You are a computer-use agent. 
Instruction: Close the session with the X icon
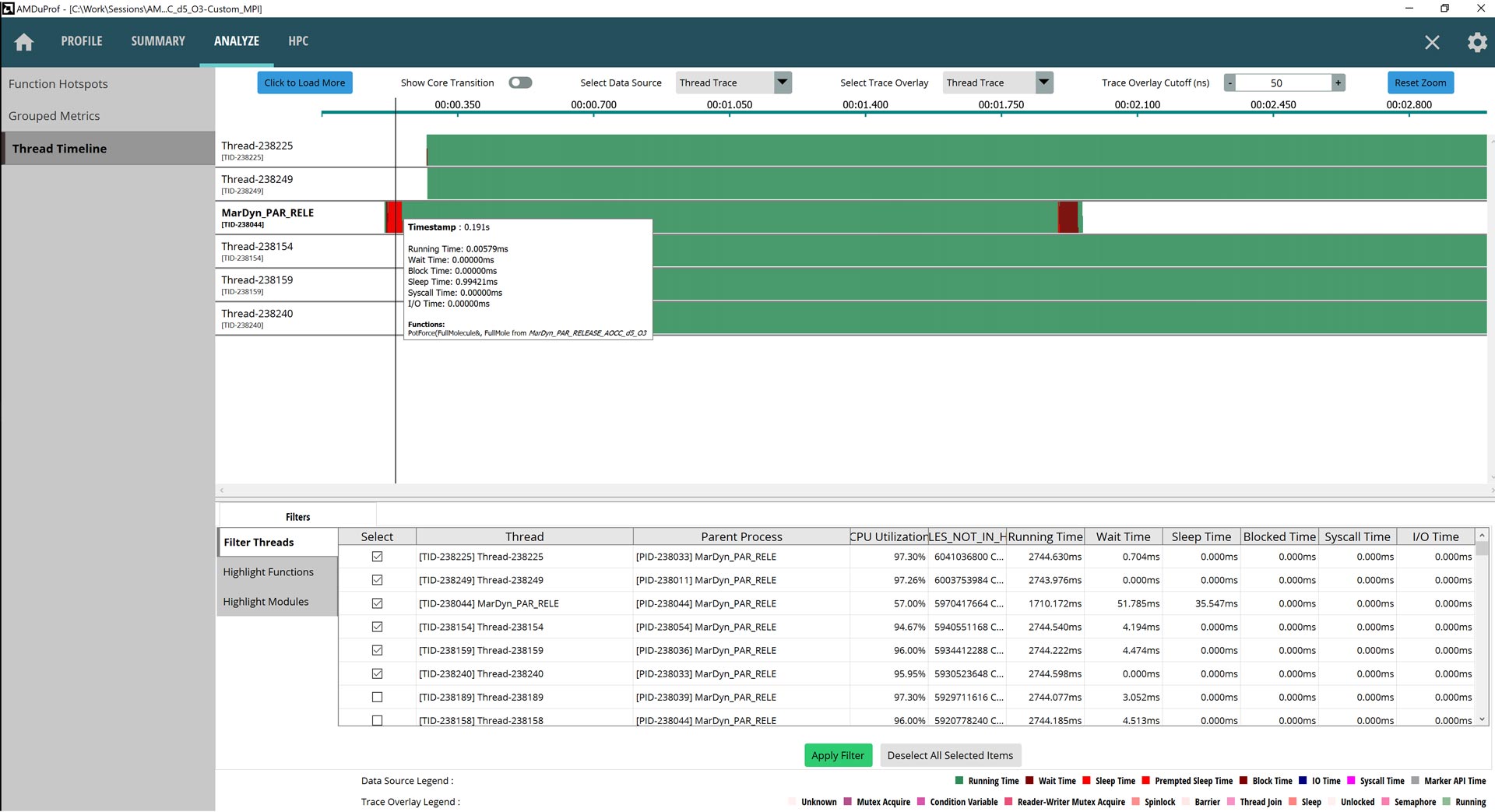(1432, 42)
